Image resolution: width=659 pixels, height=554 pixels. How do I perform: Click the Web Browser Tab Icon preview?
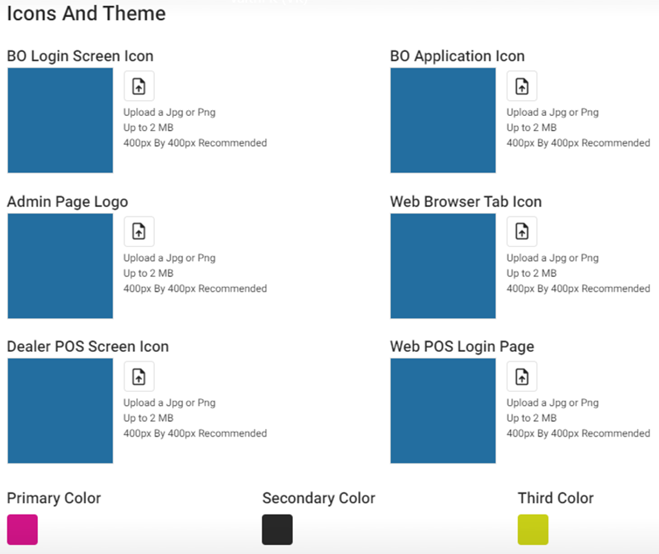[442, 265]
